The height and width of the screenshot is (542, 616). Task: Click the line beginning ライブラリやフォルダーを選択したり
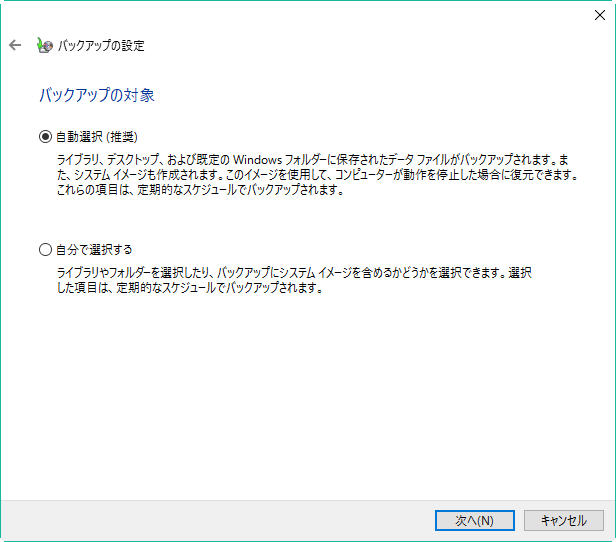point(294,273)
